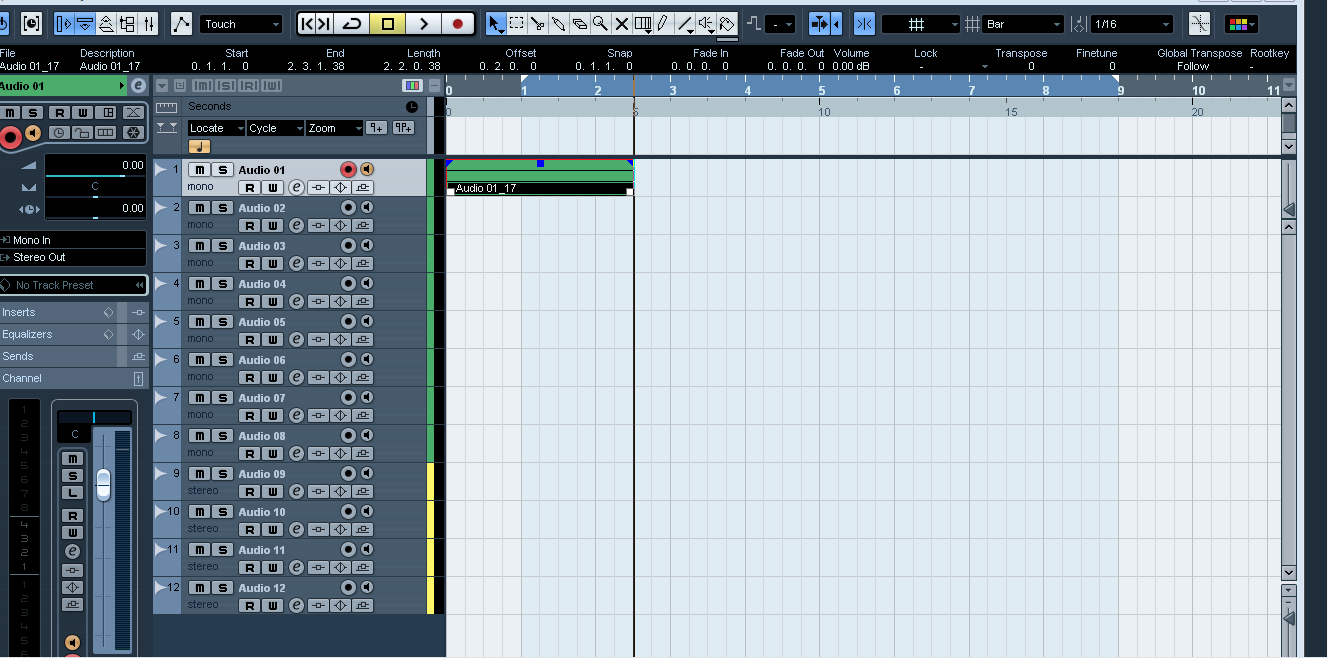Open the Pool window
Image resolution: width=1328 pixels, height=658 pixels.
pyautogui.click(x=128, y=24)
